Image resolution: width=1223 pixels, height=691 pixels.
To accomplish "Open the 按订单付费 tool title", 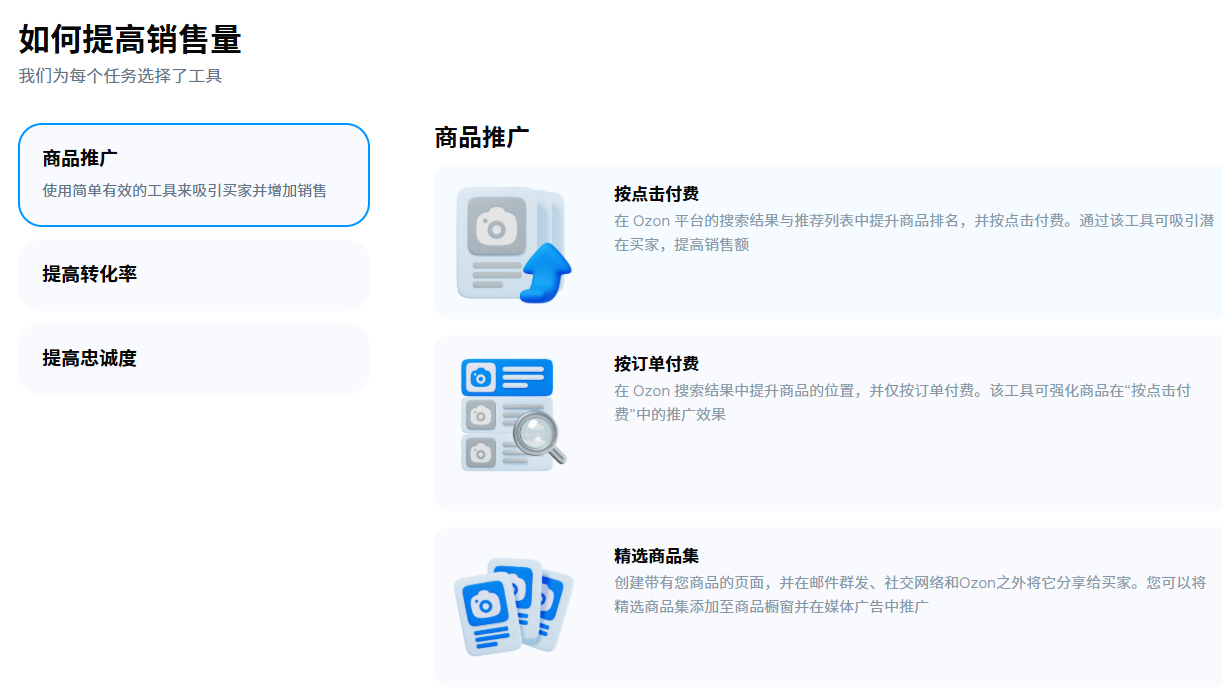I will click(656, 364).
